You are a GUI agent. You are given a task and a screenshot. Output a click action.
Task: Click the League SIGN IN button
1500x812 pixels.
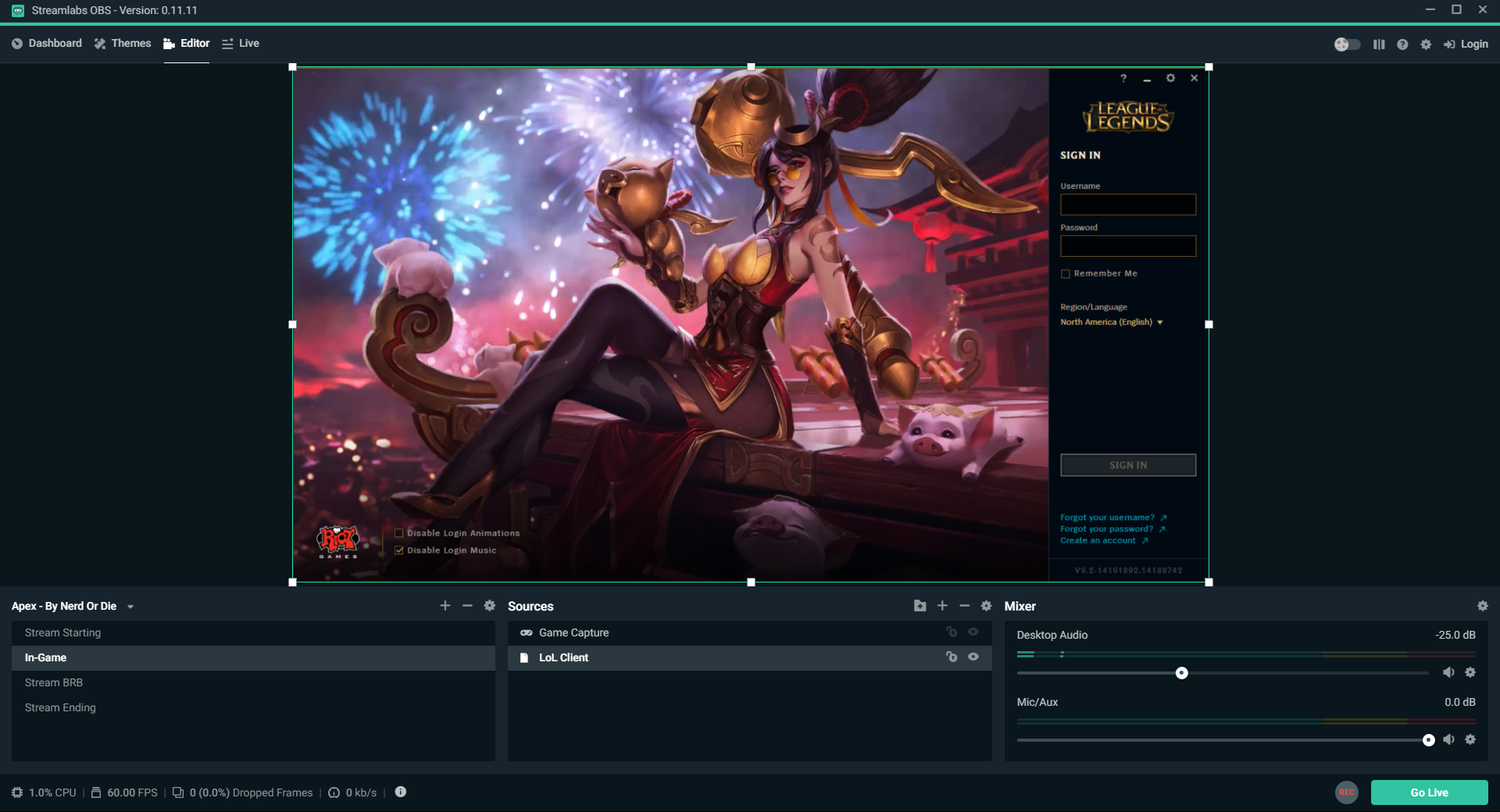[1128, 465]
